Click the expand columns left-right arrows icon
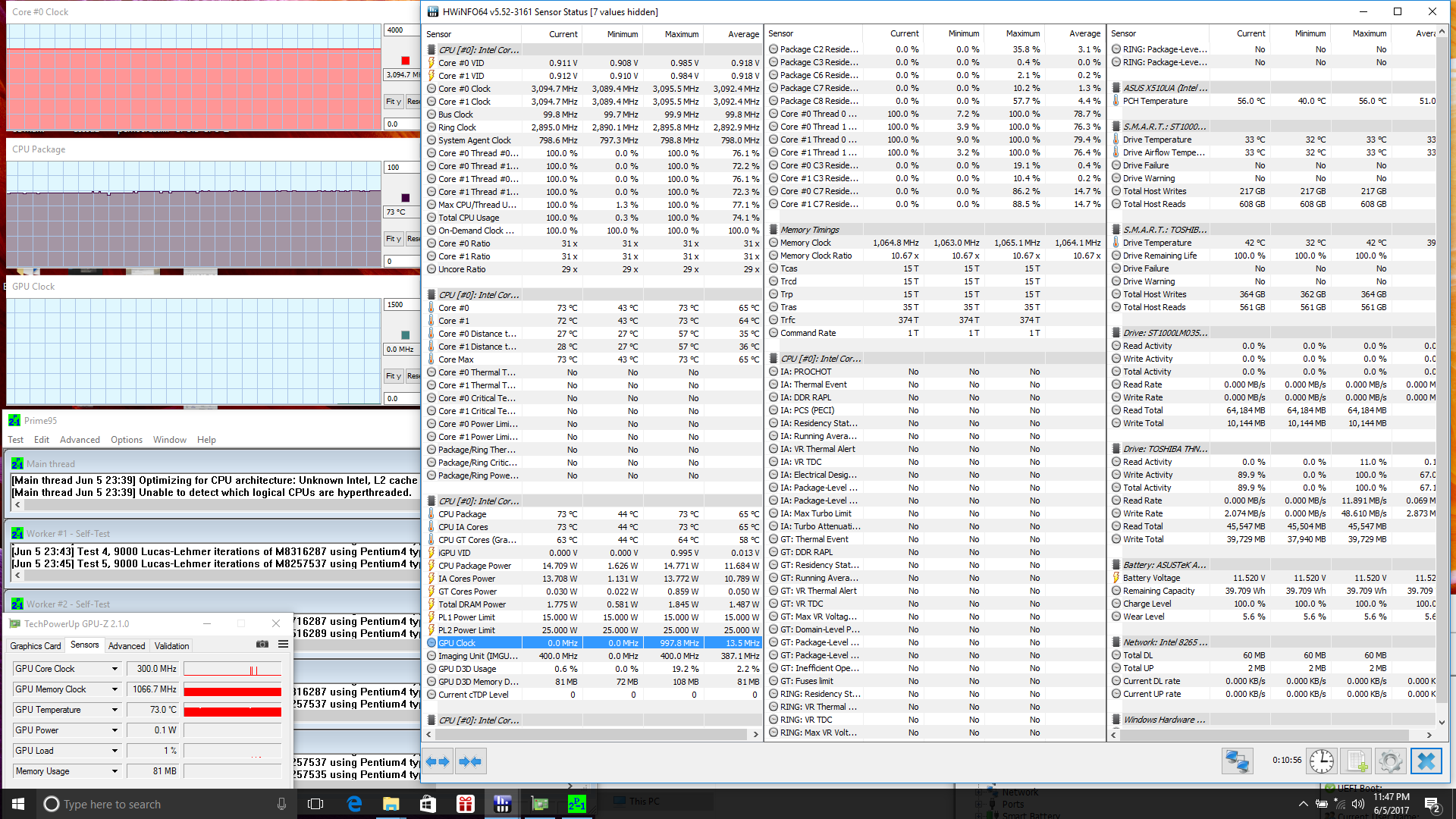The height and width of the screenshot is (819, 1456). coord(438,761)
